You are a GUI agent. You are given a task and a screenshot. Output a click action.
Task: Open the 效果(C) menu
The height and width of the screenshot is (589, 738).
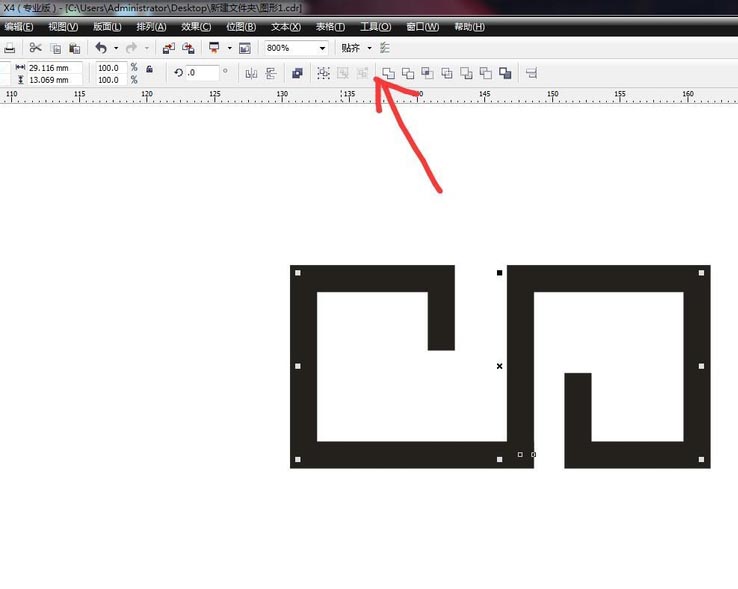(196, 27)
